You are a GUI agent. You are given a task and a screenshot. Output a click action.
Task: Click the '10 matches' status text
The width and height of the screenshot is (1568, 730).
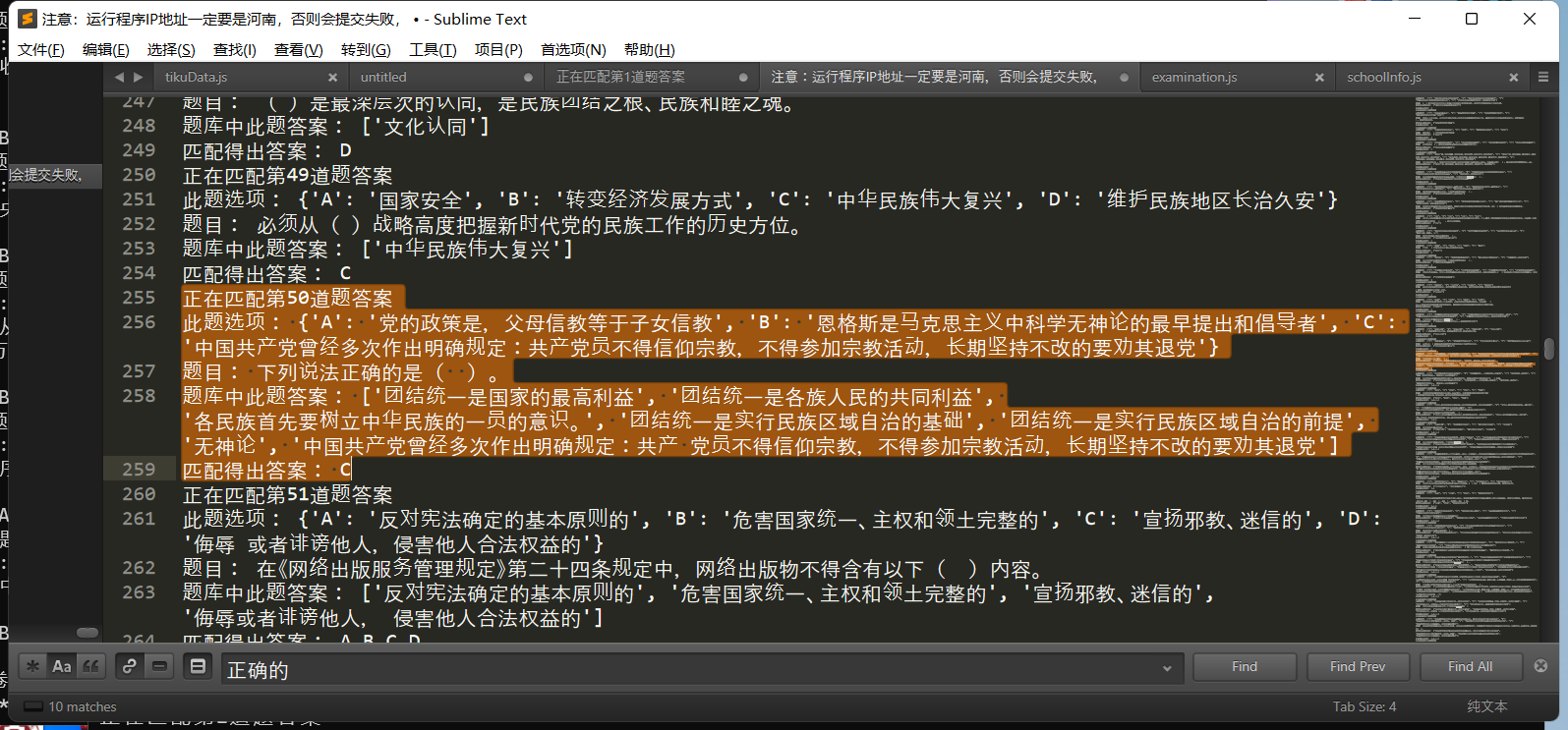pos(83,706)
